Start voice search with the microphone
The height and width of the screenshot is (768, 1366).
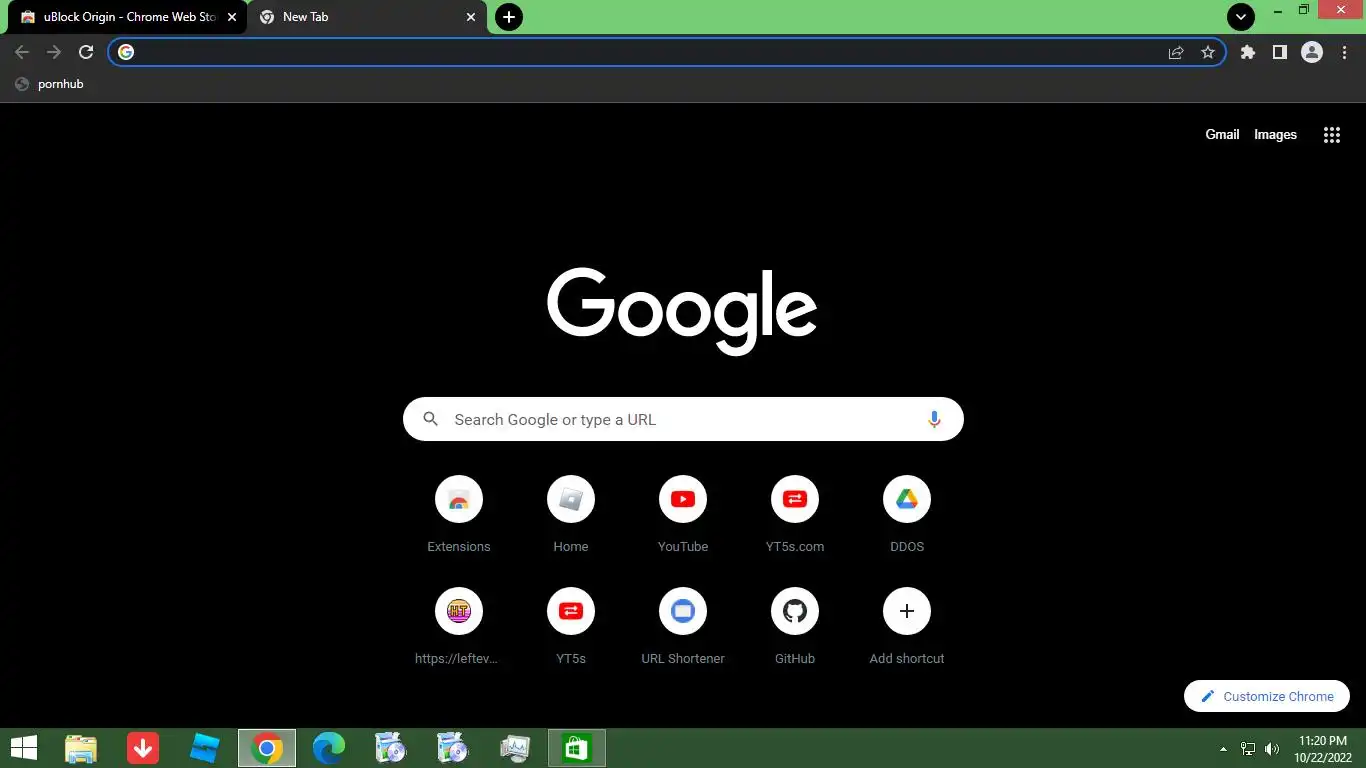934,420
